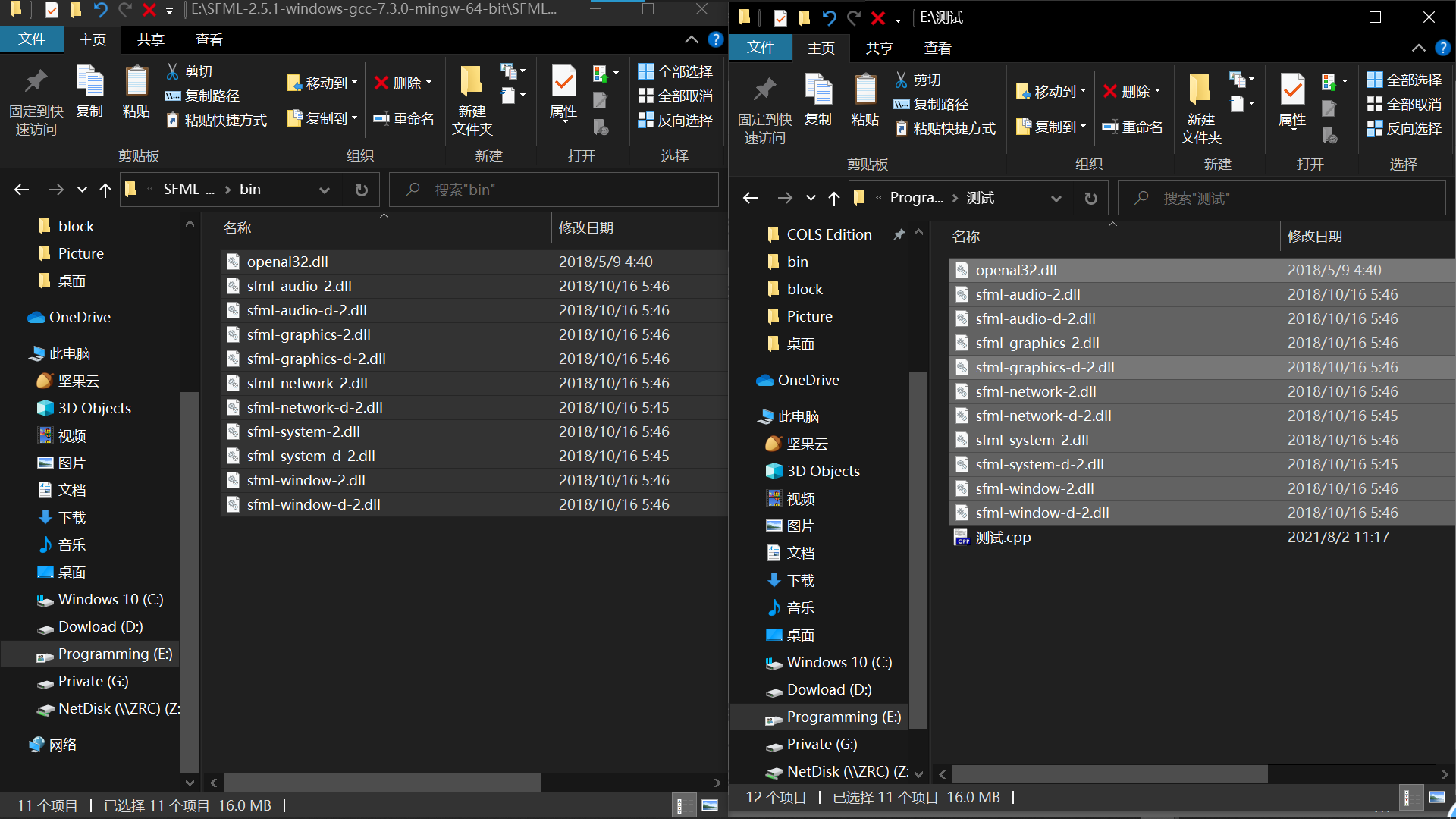The image size is (1456, 819).
Task: Click 反向选择 in left window ribbon
Action: click(x=676, y=120)
